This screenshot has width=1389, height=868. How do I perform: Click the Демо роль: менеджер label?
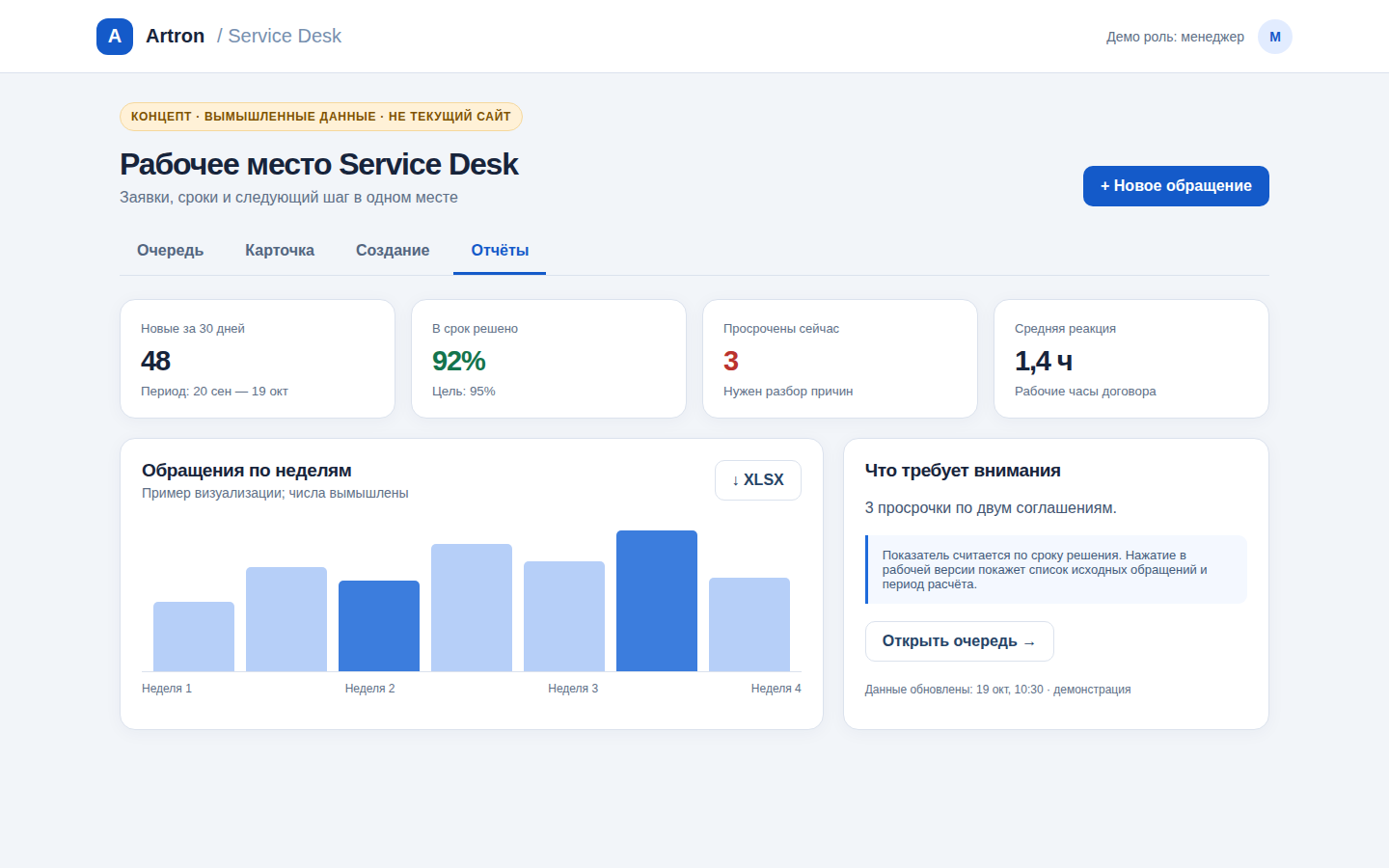pos(1175,37)
